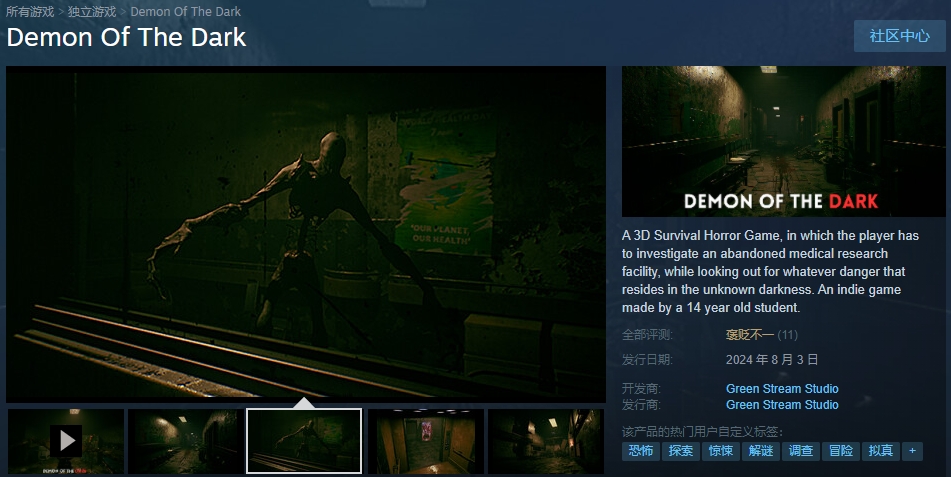Open the 社区中心 community hub button

(x=899, y=36)
